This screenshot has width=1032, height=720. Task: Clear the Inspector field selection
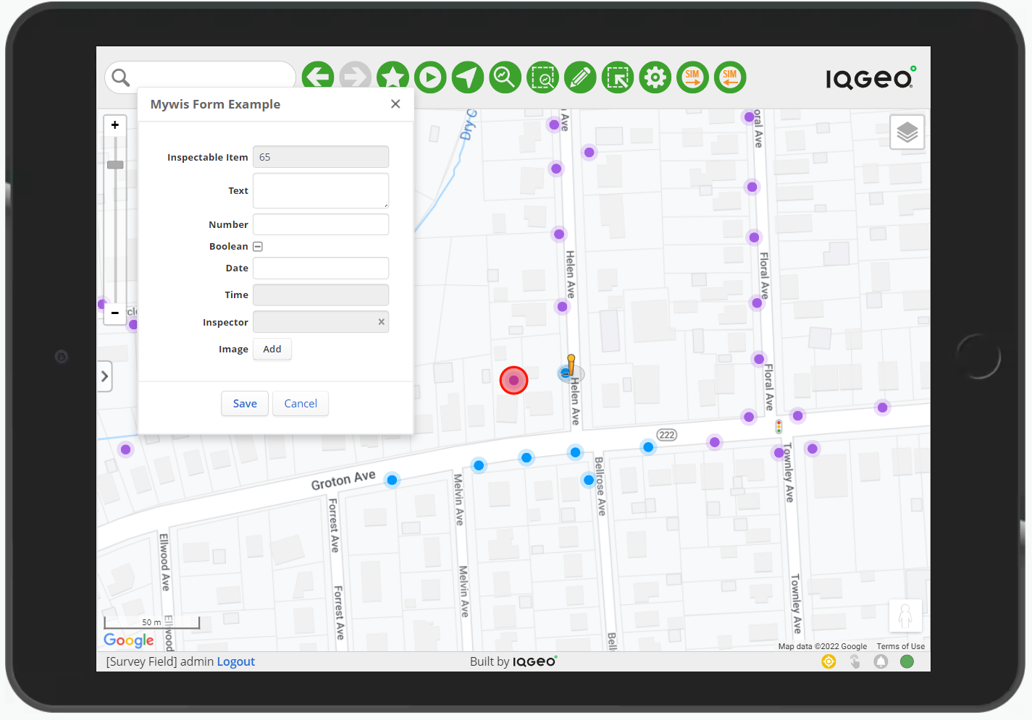[x=381, y=322]
